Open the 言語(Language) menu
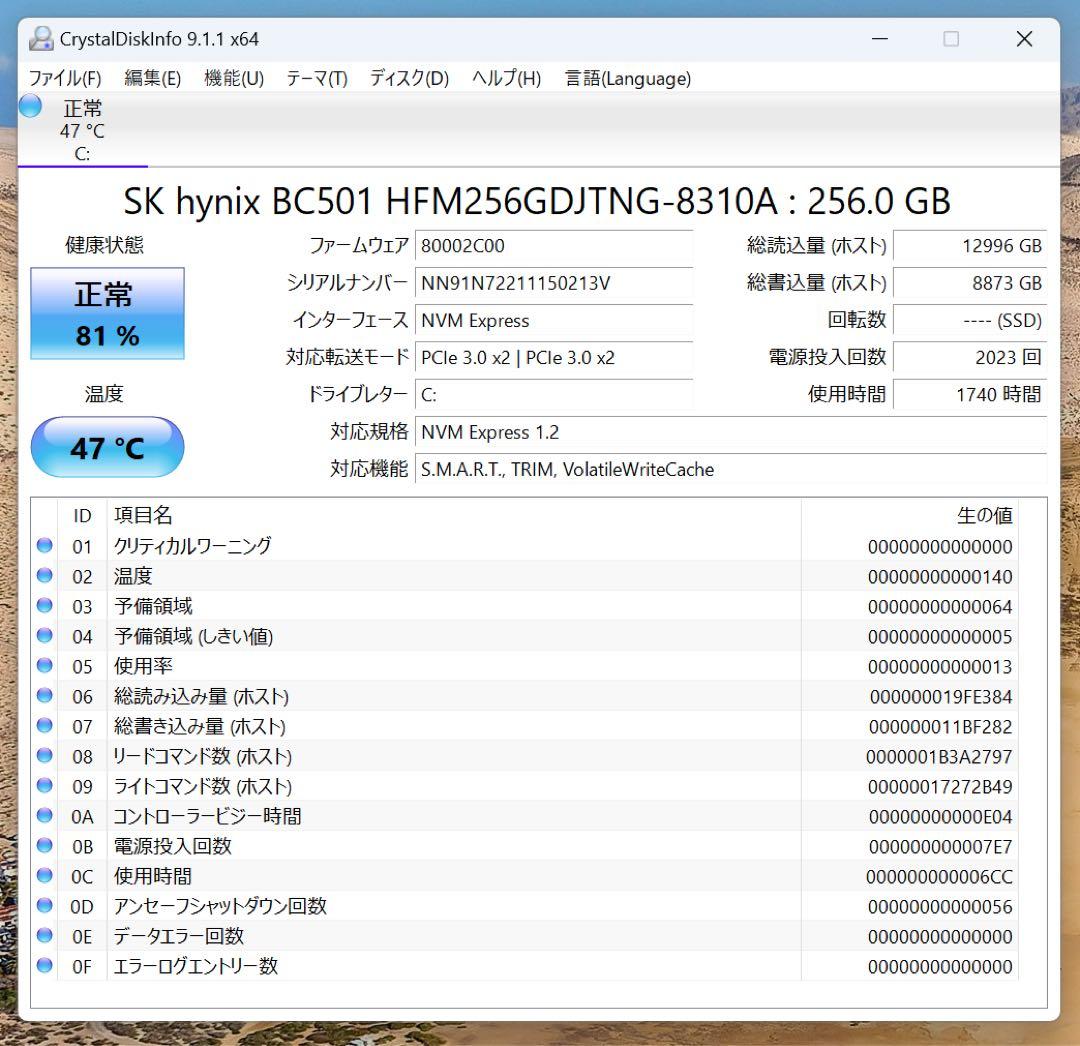 [627, 79]
